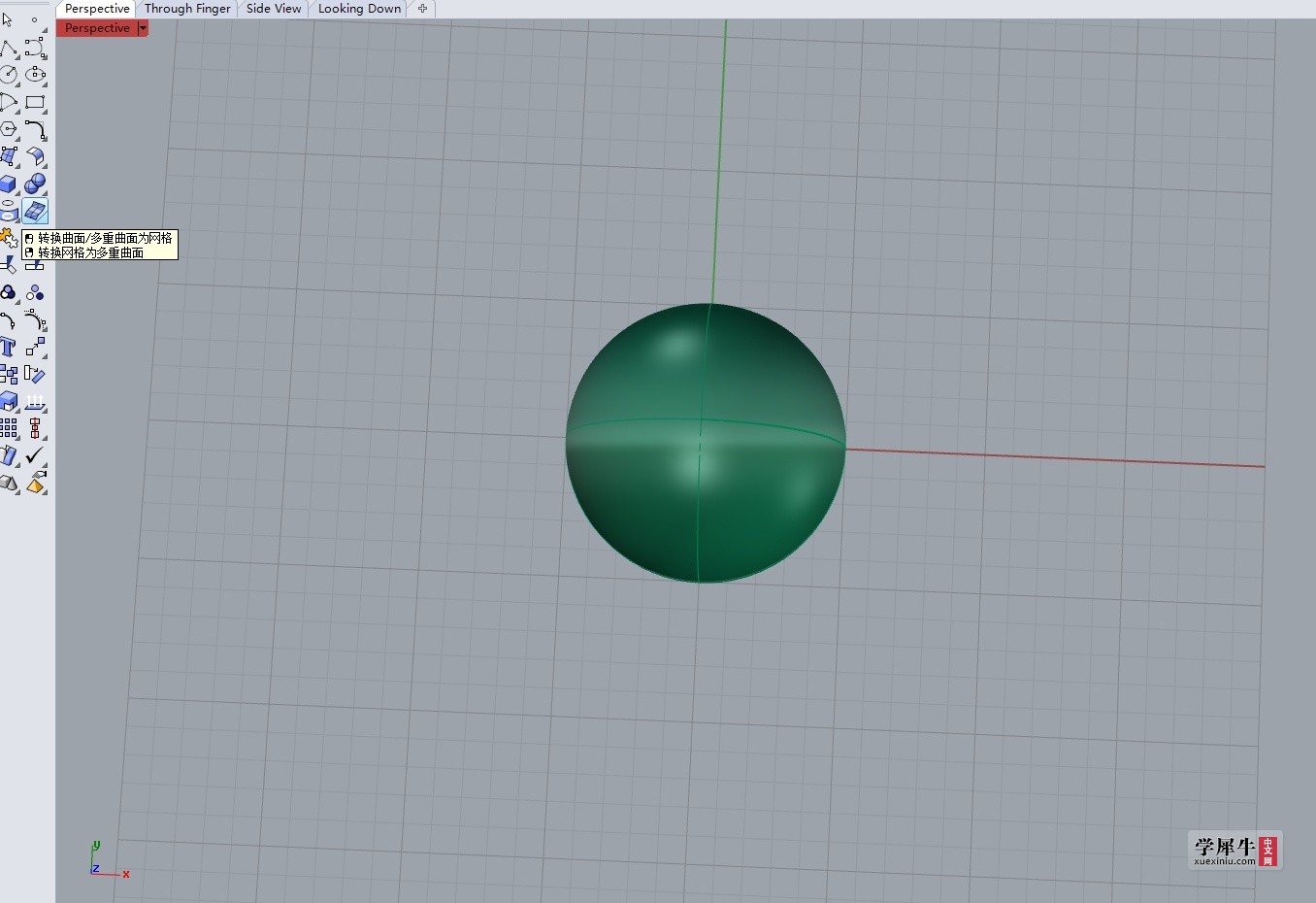This screenshot has height=903, width=1316.
Task: Choose the Boolean union spheres tool
Action: [x=35, y=183]
